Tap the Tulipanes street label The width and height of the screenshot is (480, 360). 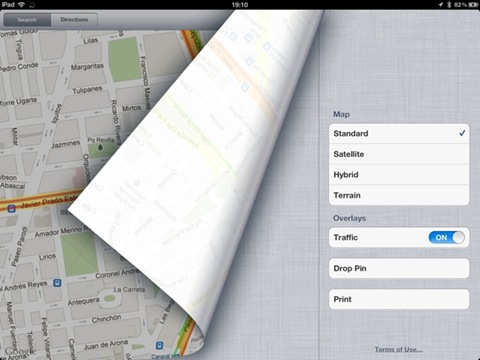87,90
